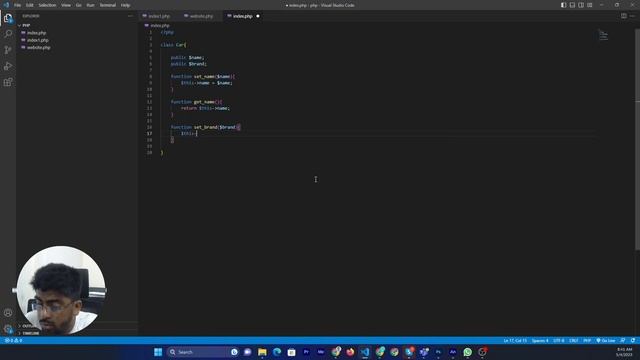This screenshot has width=640, height=360.
Task: Open the Accounts menu icon
Action: [8, 313]
